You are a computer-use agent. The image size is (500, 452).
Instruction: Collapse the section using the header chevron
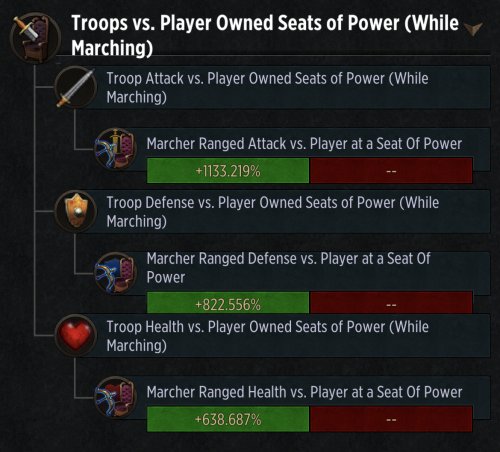pos(474,29)
